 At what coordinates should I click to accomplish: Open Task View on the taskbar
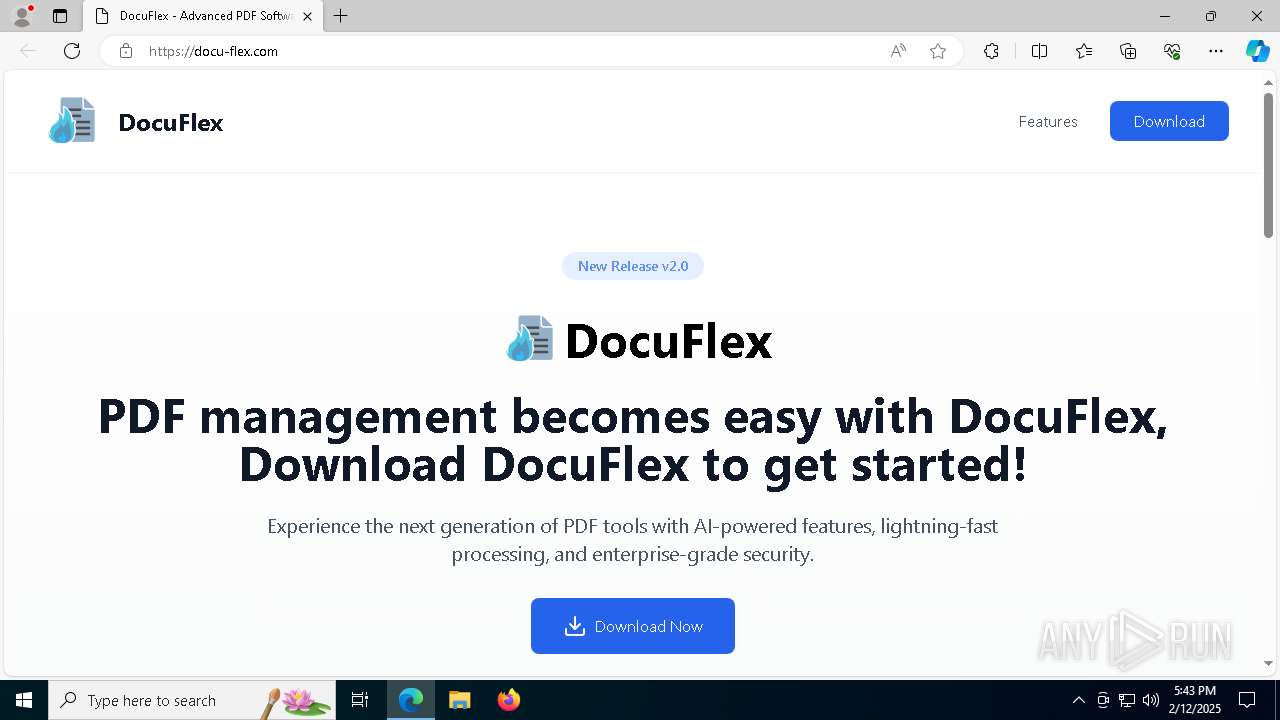coord(360,700)
